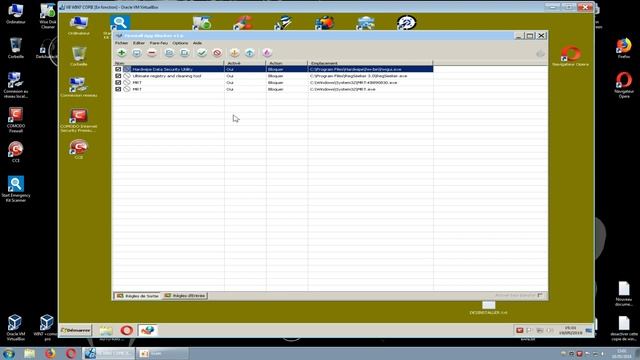Switch to Règles de Sortie tab

pyautogui.click(x=137, y=296)
